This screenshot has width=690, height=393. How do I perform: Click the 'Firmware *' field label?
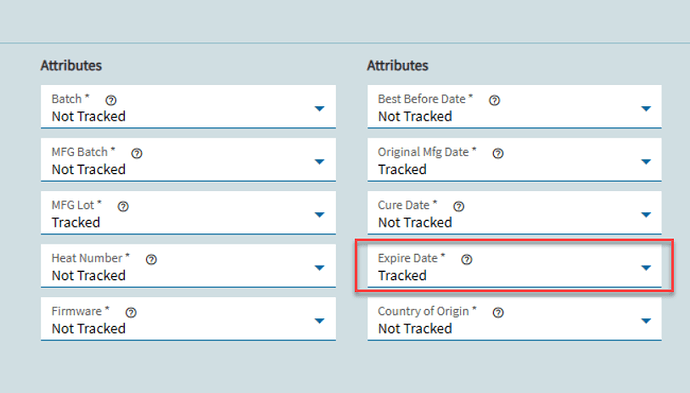(x=81, y=311)
